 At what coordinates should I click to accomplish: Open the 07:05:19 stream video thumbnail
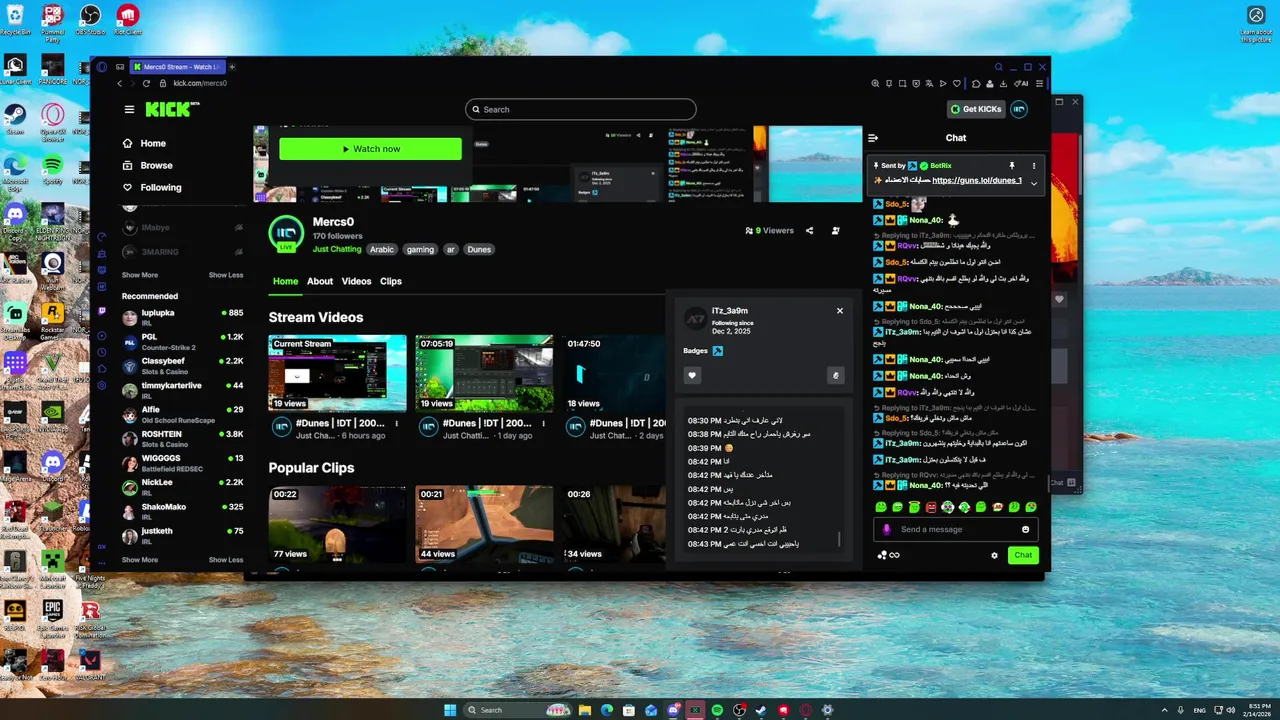click(x=484, y=373)
